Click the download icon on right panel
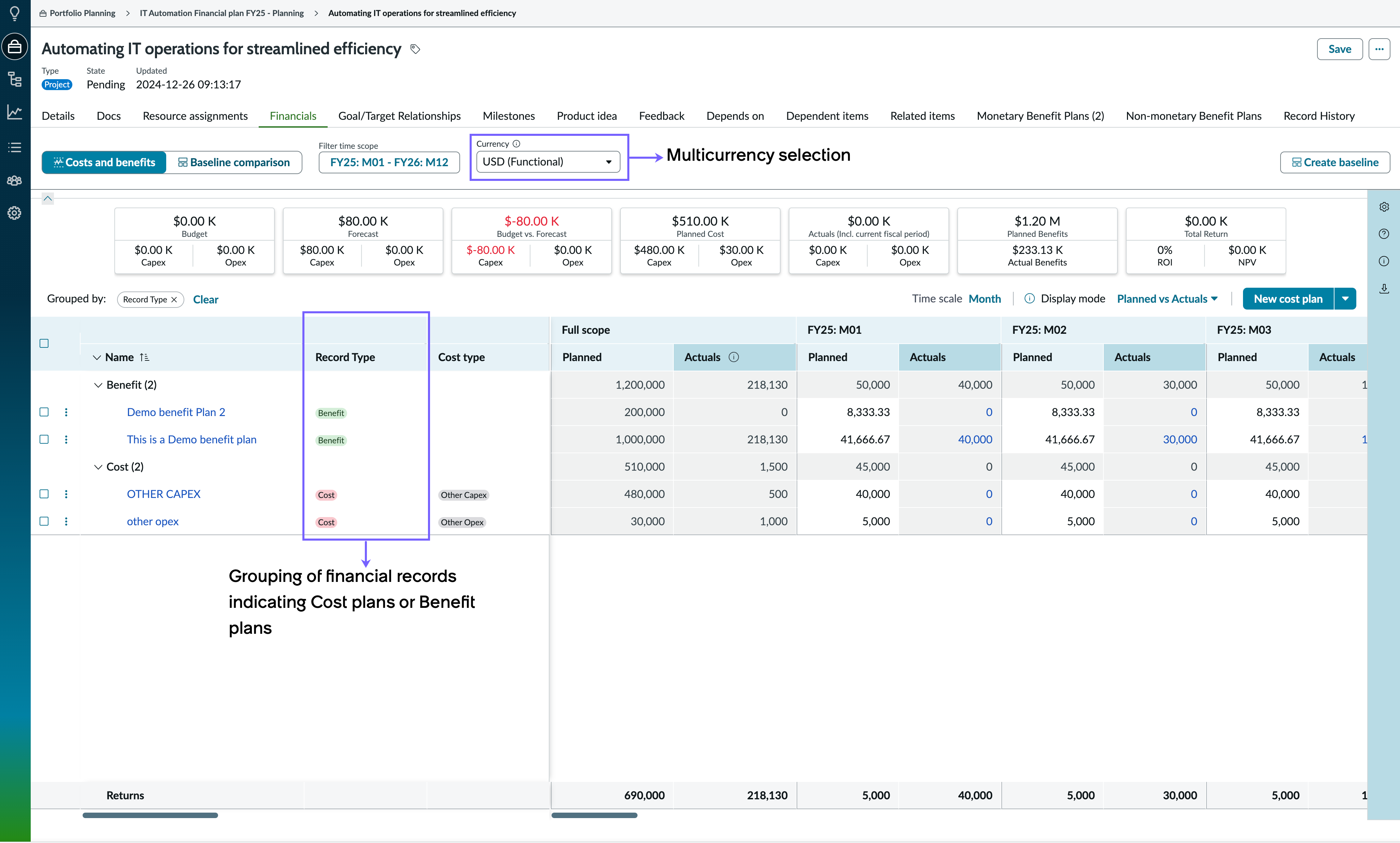Image resolution: width=1400 pixels, height=843 pixels. tap(1384, 289)
